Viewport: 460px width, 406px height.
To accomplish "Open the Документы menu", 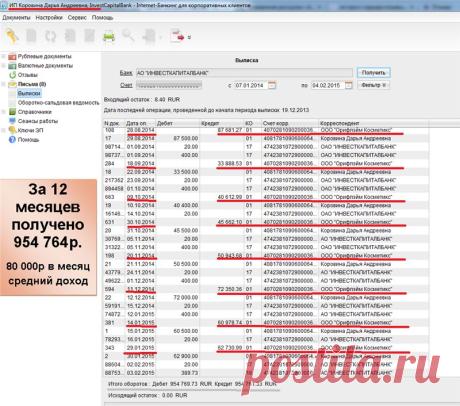I will 16,18.
